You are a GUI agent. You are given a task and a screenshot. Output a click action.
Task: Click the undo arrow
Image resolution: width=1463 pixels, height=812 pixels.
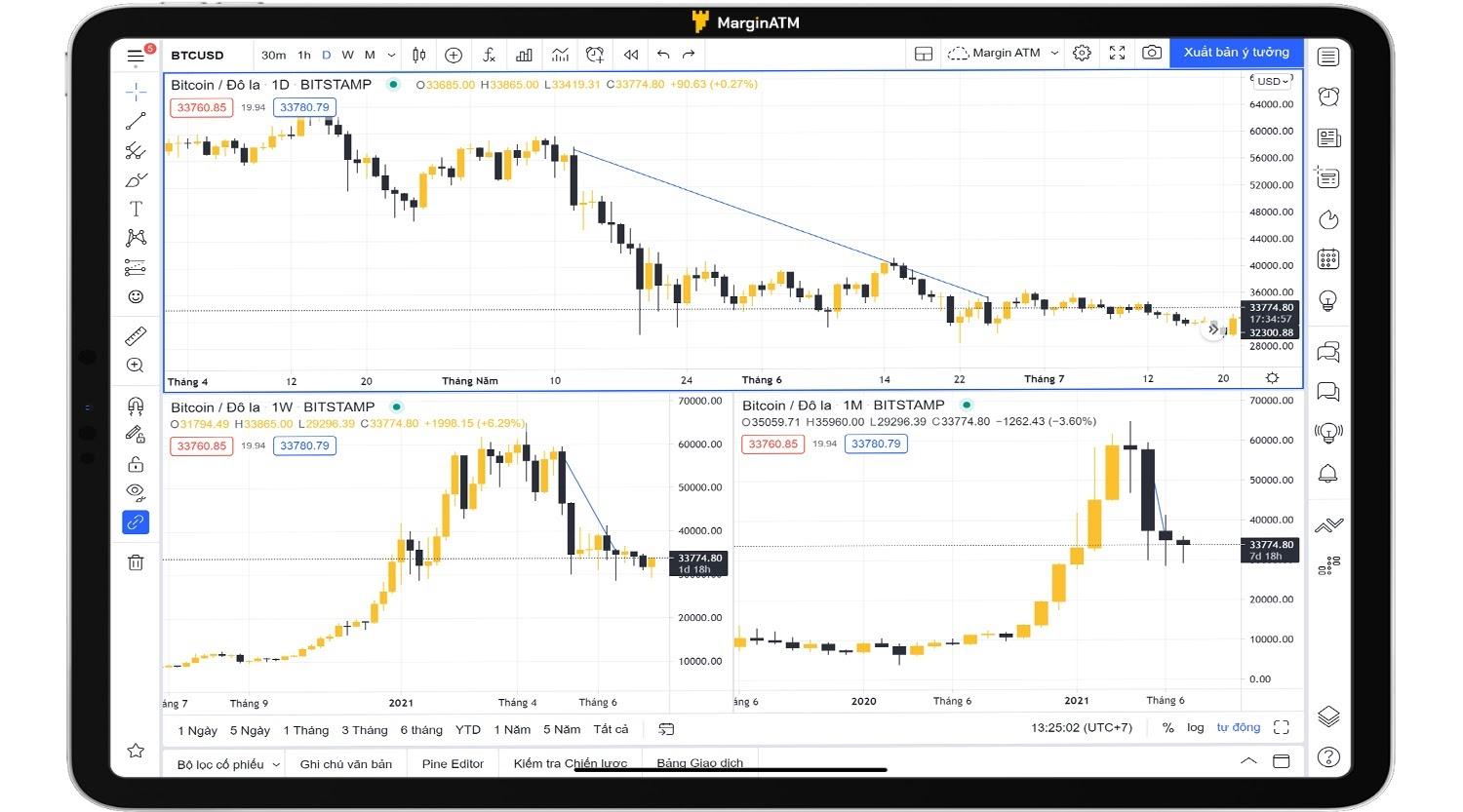[x=663, y=55]
